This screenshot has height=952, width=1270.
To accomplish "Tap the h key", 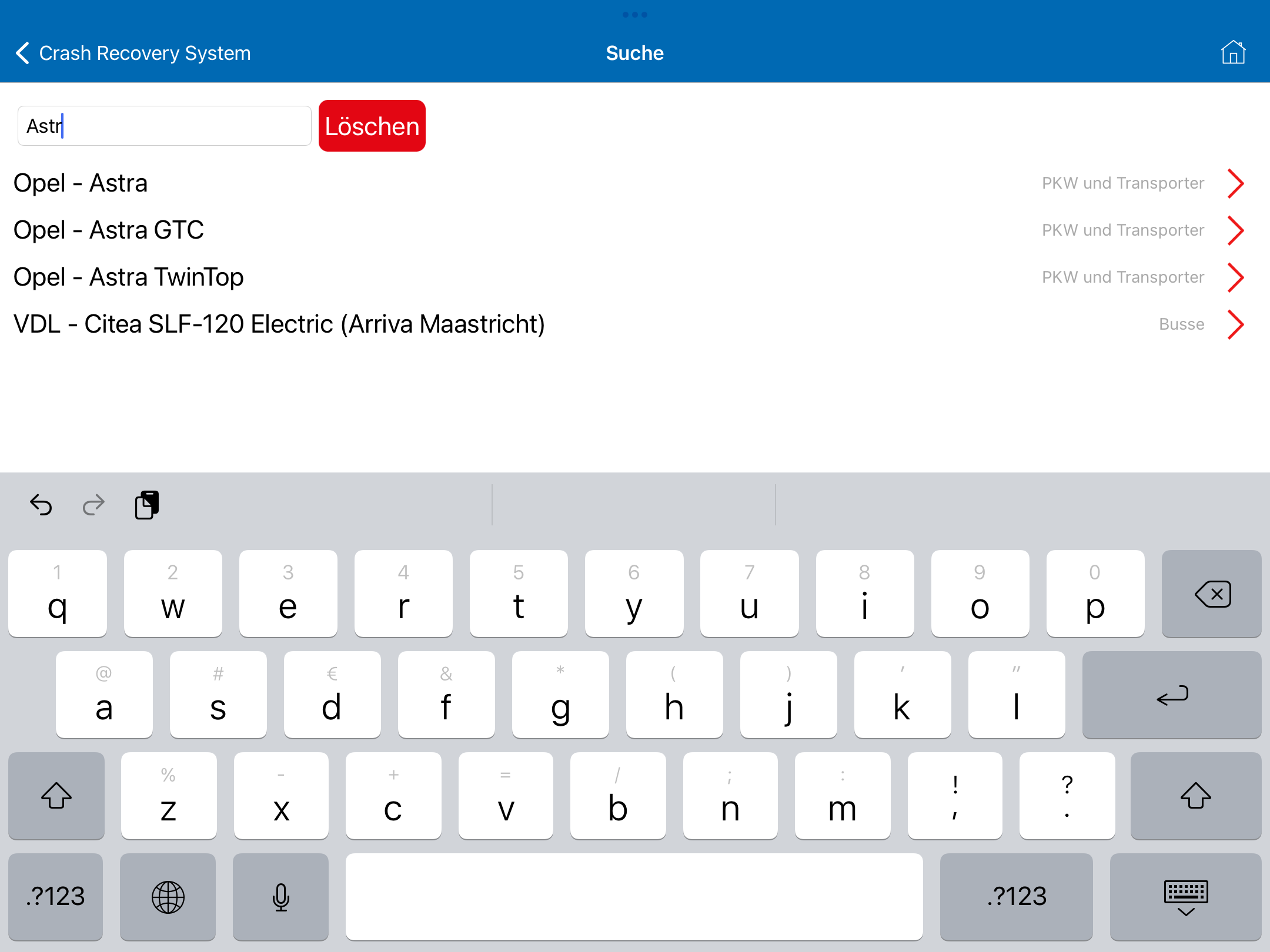I will pyautogui.click(x=674, y=695).
